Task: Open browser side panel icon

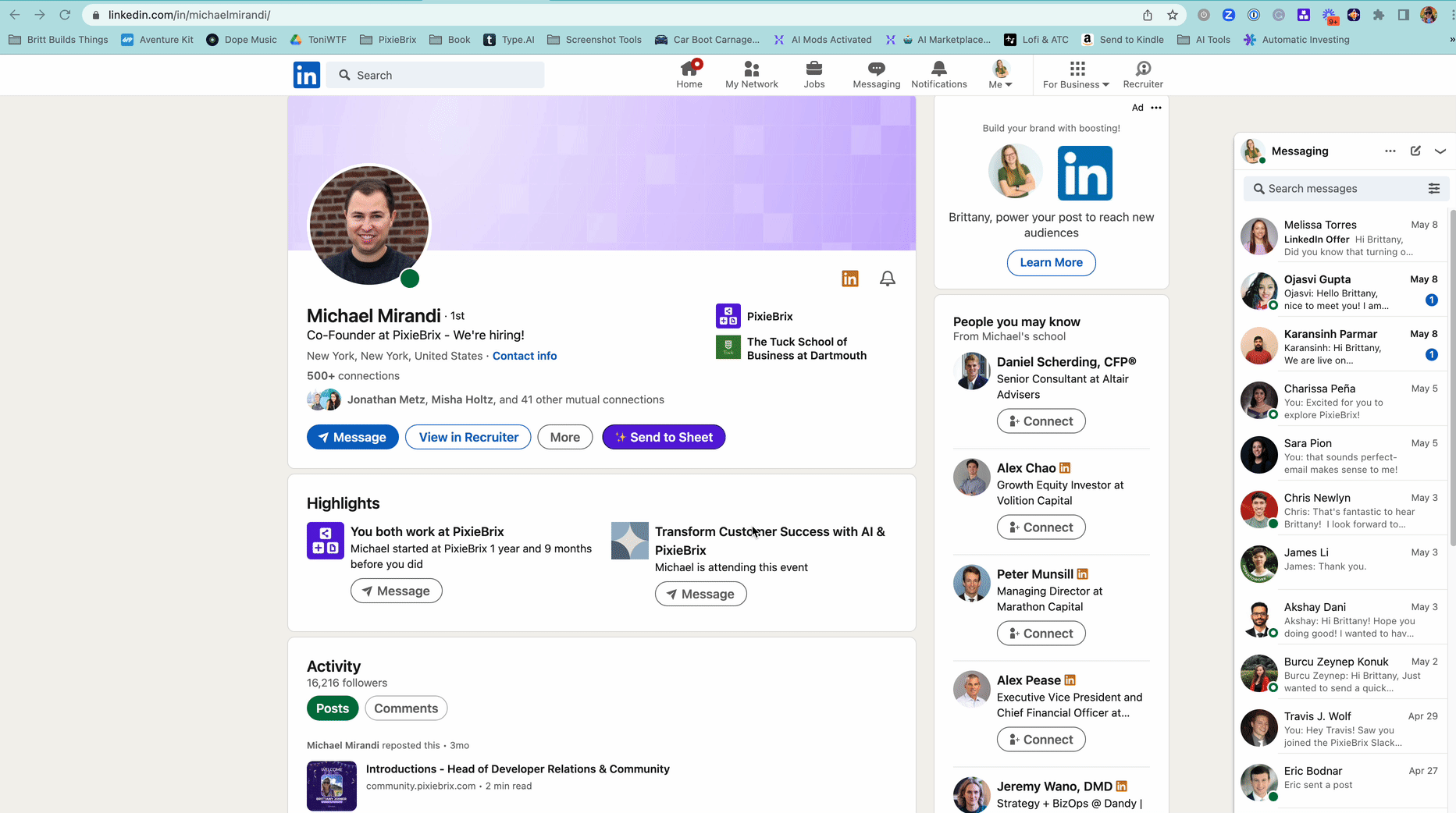Action: click(1404, 15)
